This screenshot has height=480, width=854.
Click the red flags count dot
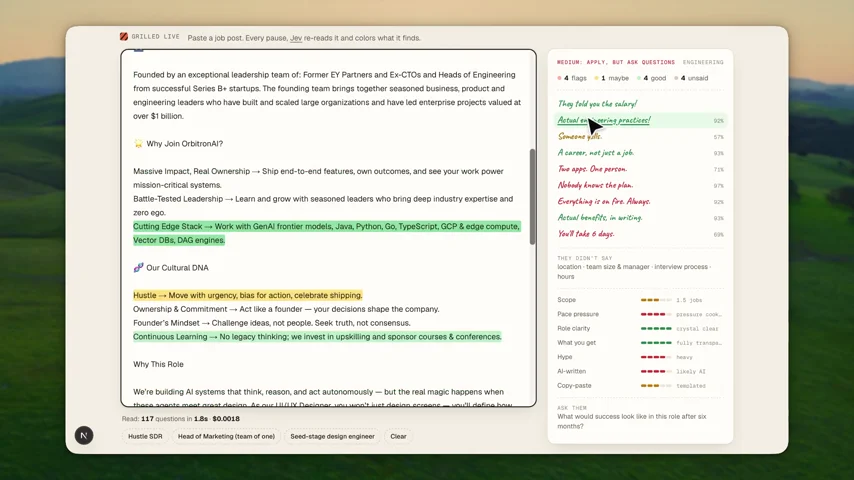pyautogui.click(x=559, y=78)
